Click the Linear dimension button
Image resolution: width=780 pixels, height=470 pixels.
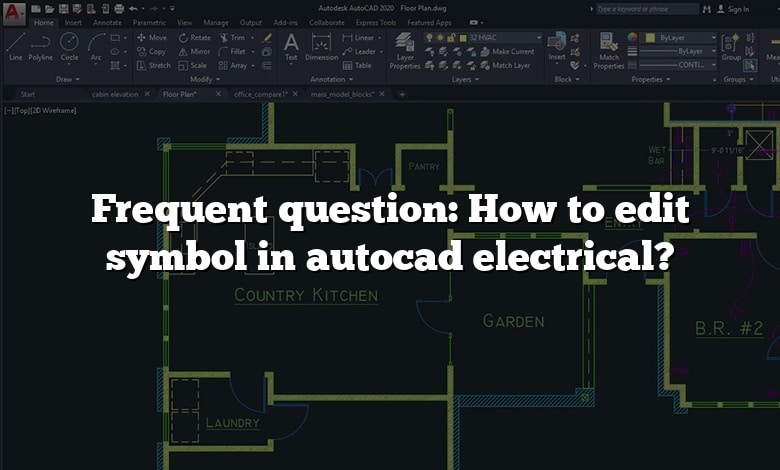359,37
